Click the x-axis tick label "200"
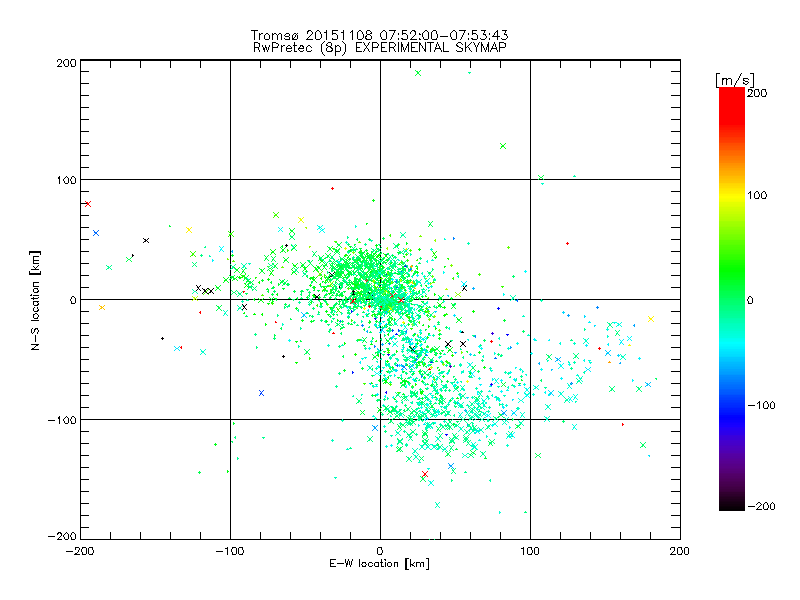This screenshot has height=600, width=800. (x=680, y=551)
